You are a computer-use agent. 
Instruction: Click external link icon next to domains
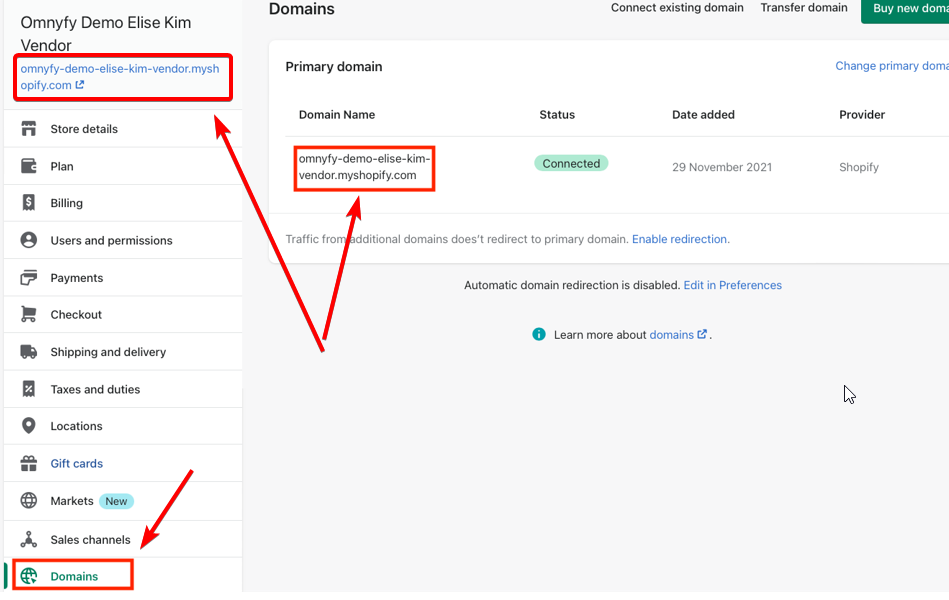tap(702, 334)
